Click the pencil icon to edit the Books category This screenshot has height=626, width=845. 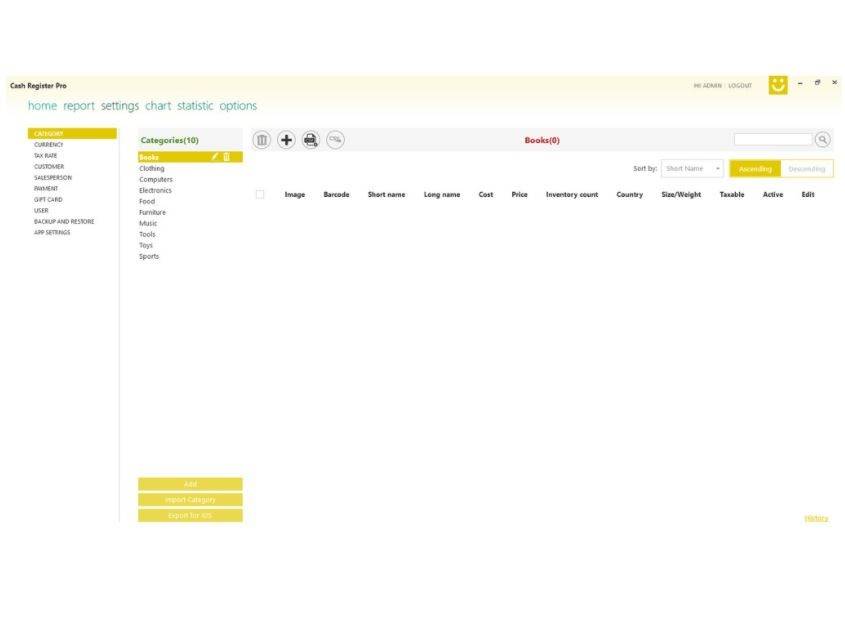[215, 156]
